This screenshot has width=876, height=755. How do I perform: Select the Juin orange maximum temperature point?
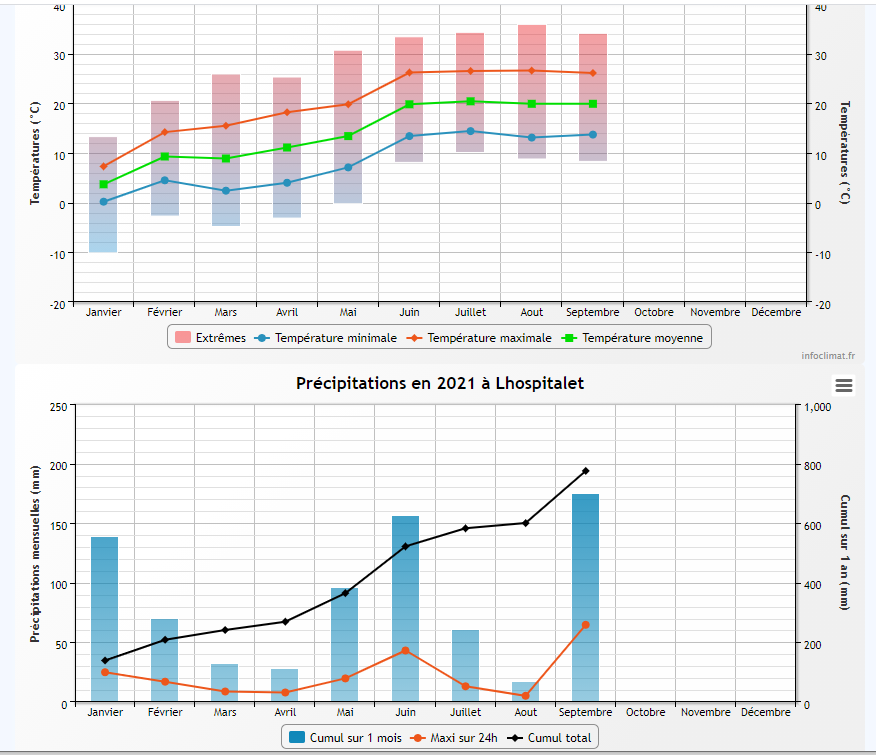(409, 73)
